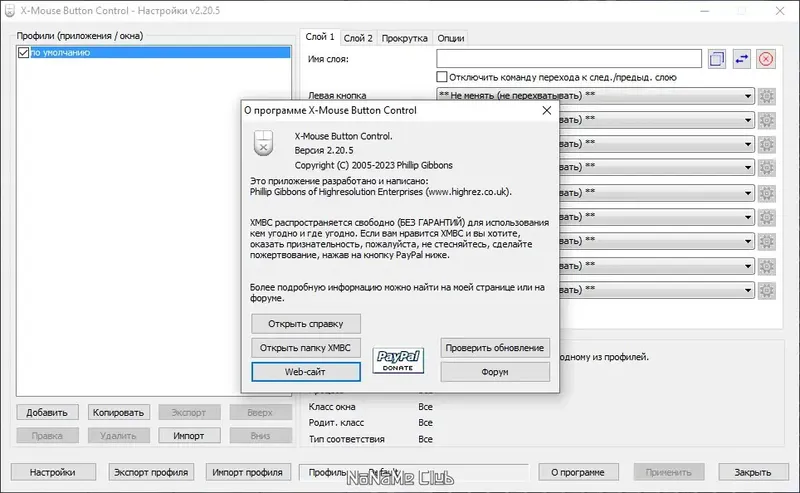
Task: Open settings gear for Левая кнопка row
Action: pos(766,96)
